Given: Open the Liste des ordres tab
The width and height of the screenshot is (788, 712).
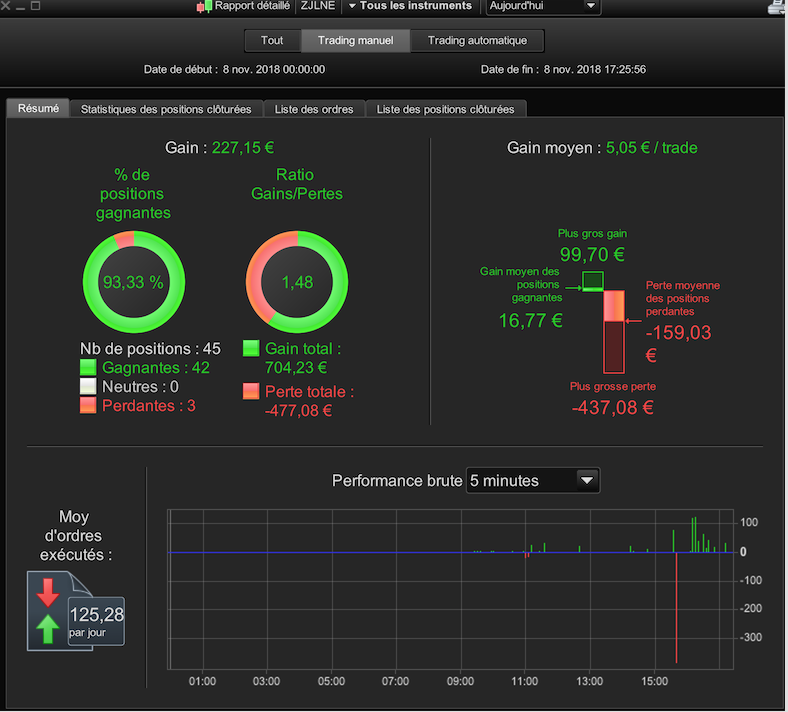Looking at the screenshot, I should click(314, 109).
